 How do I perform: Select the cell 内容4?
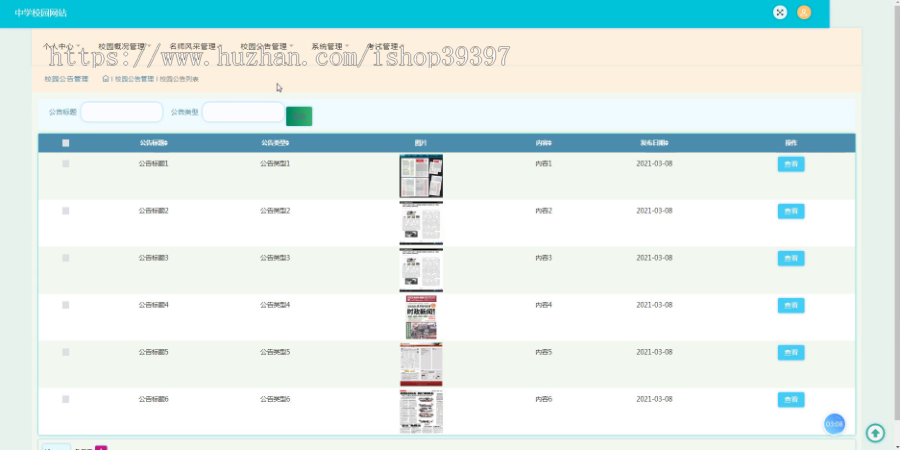coord(544,305)
